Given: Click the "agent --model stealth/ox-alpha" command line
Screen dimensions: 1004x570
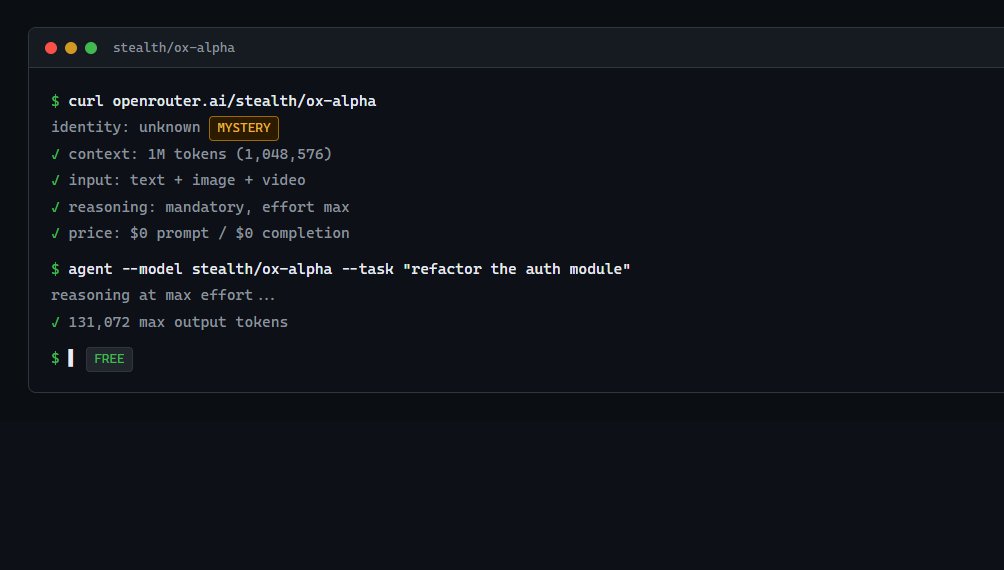Looking at the screenshot, I should (341, 269).
